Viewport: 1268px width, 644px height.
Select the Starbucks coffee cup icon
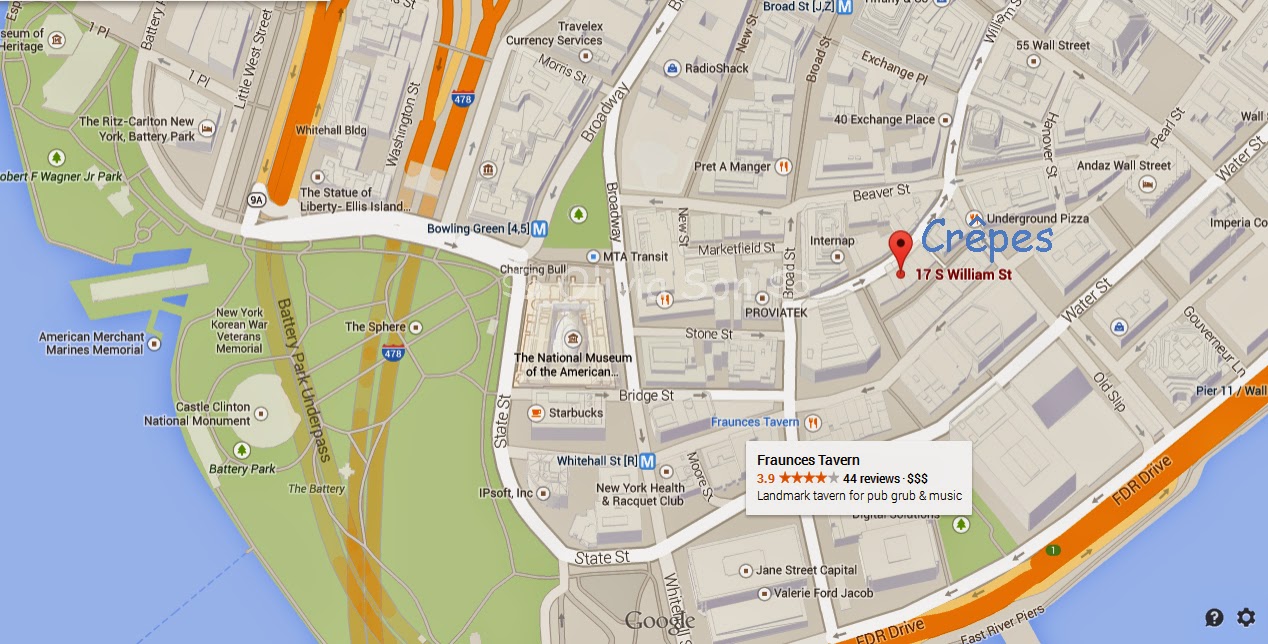tap(535, 412)
